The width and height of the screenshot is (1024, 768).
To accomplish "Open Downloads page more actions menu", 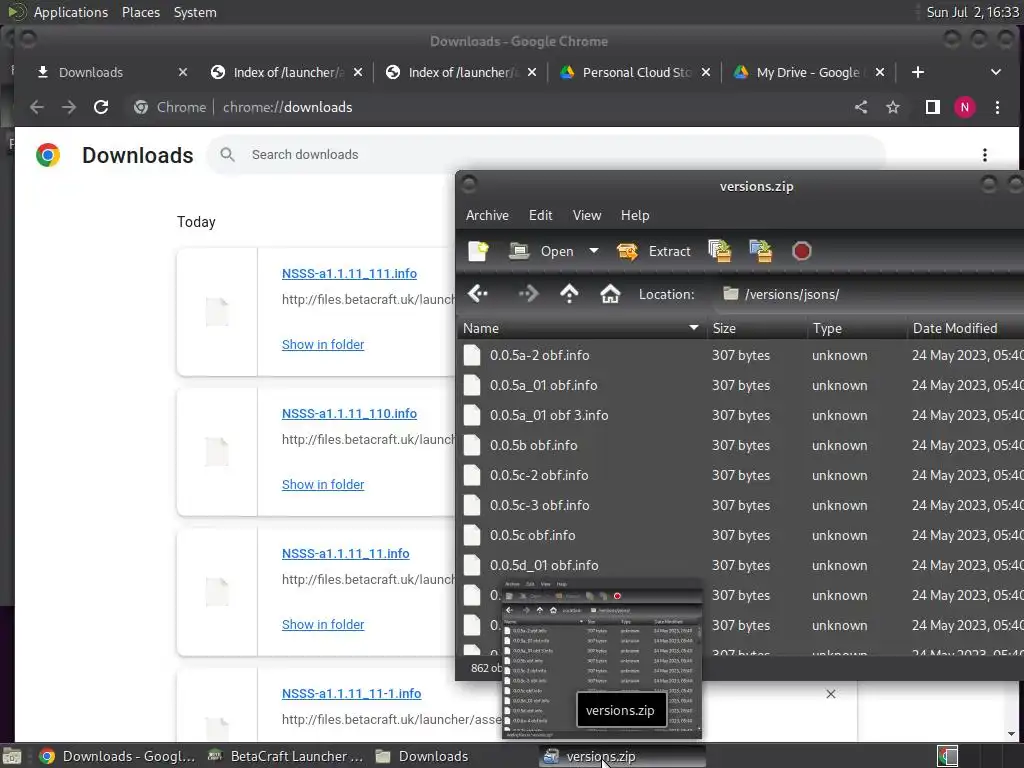I will coord(985,155).
